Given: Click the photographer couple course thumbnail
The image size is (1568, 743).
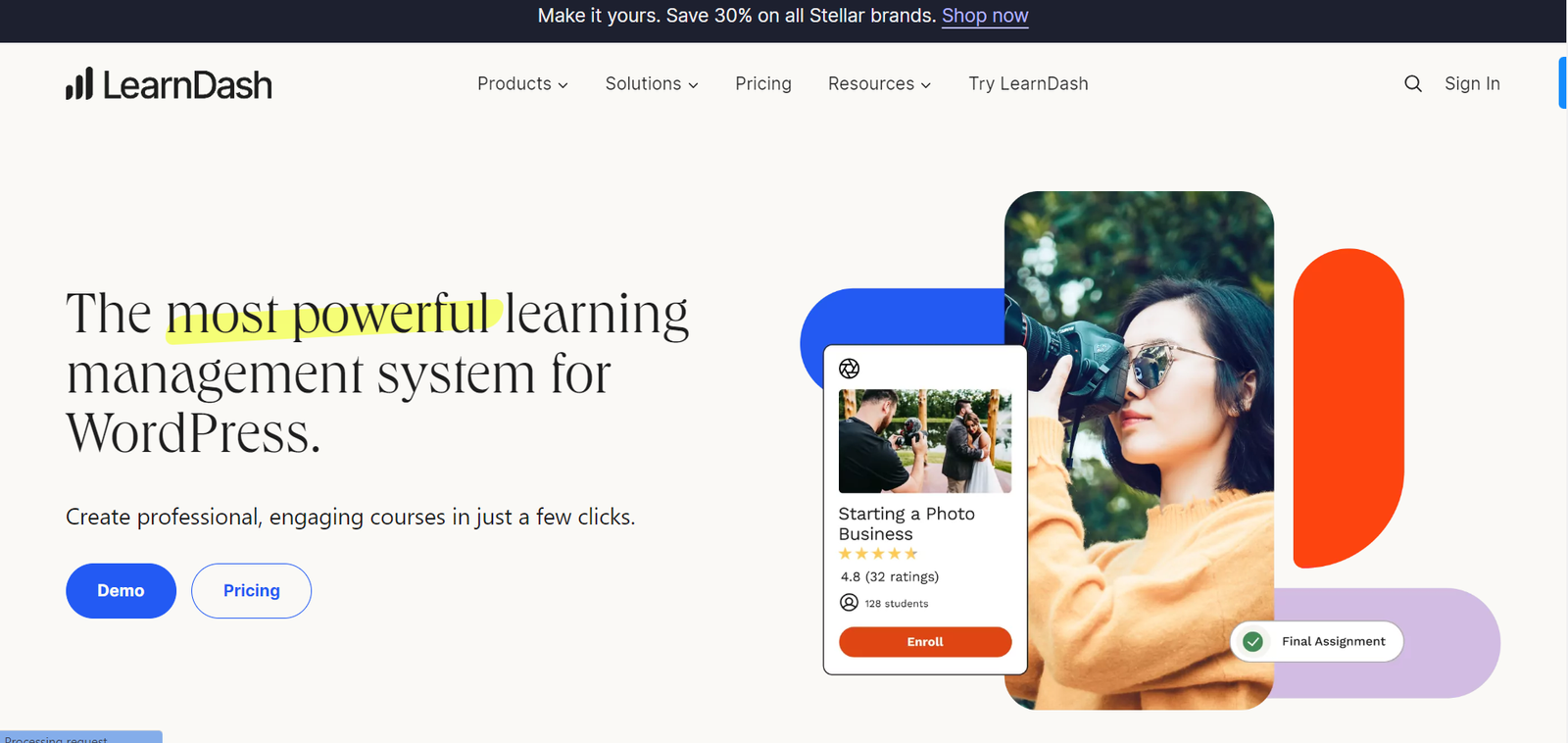Looking at the screenshot, I should pyautogui.click(x=925, y=440).
